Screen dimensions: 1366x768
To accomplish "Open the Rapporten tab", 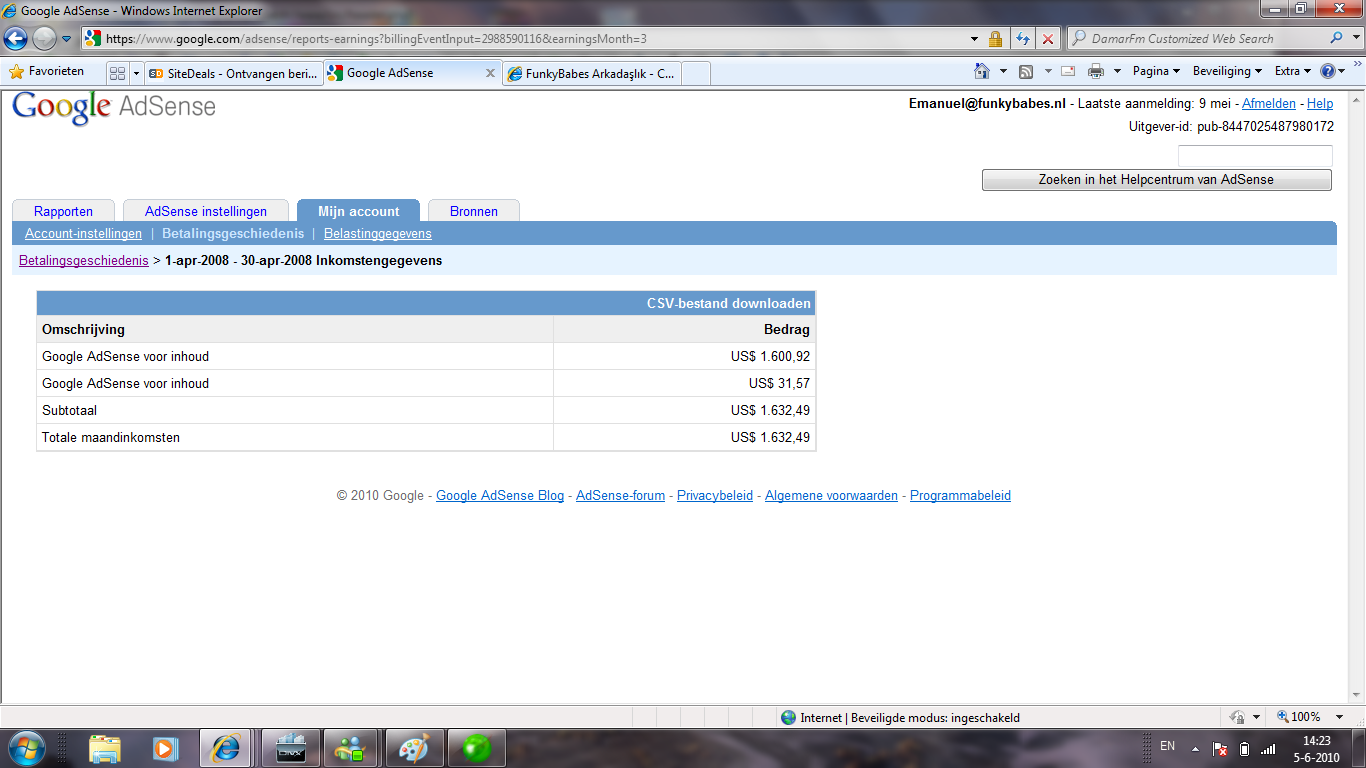I will point(64,211).
